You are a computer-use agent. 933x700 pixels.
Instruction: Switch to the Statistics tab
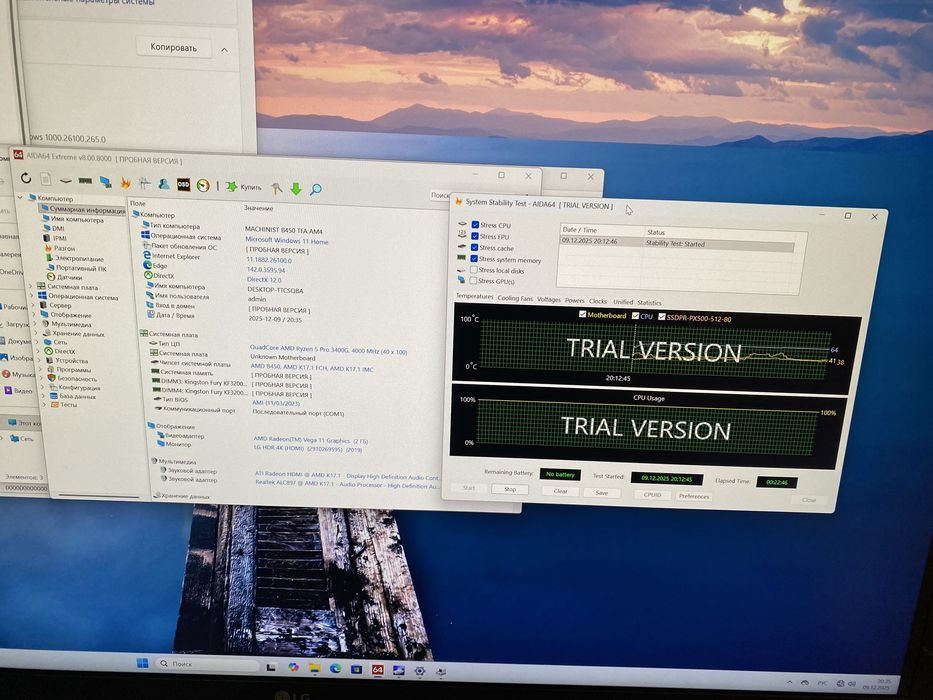pos(649,303)
